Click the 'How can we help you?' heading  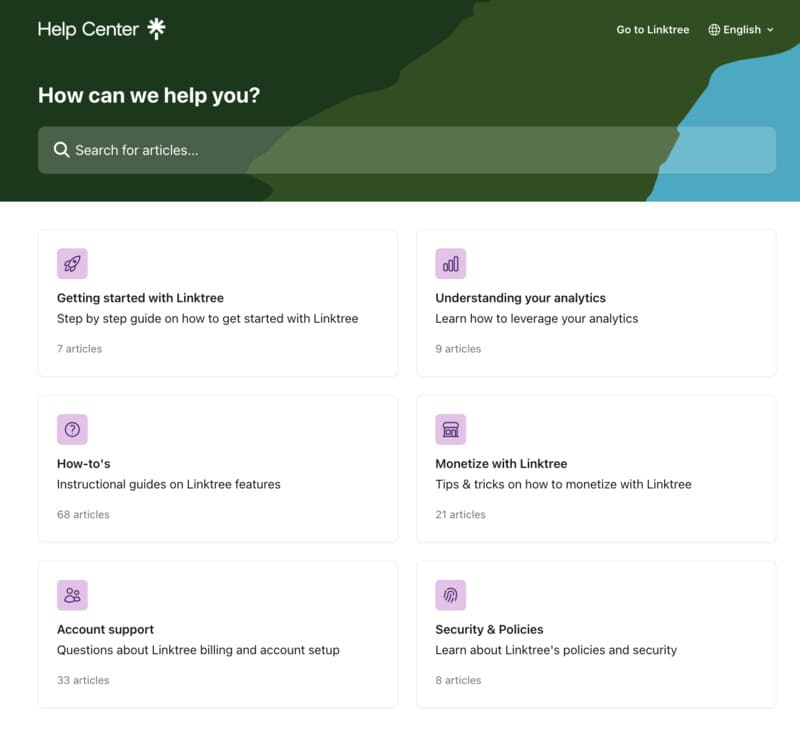(x=149, y=95)
